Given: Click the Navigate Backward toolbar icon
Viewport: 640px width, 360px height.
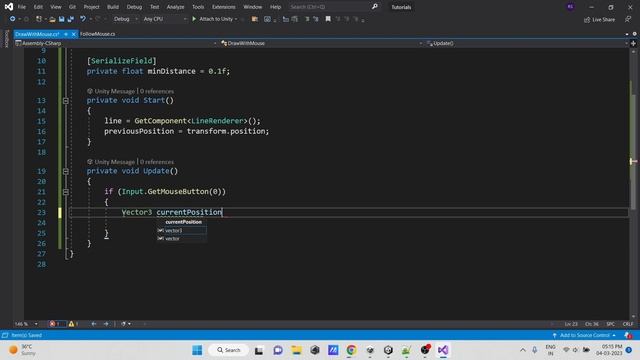Looking at the screenshot, I should 12,19.
